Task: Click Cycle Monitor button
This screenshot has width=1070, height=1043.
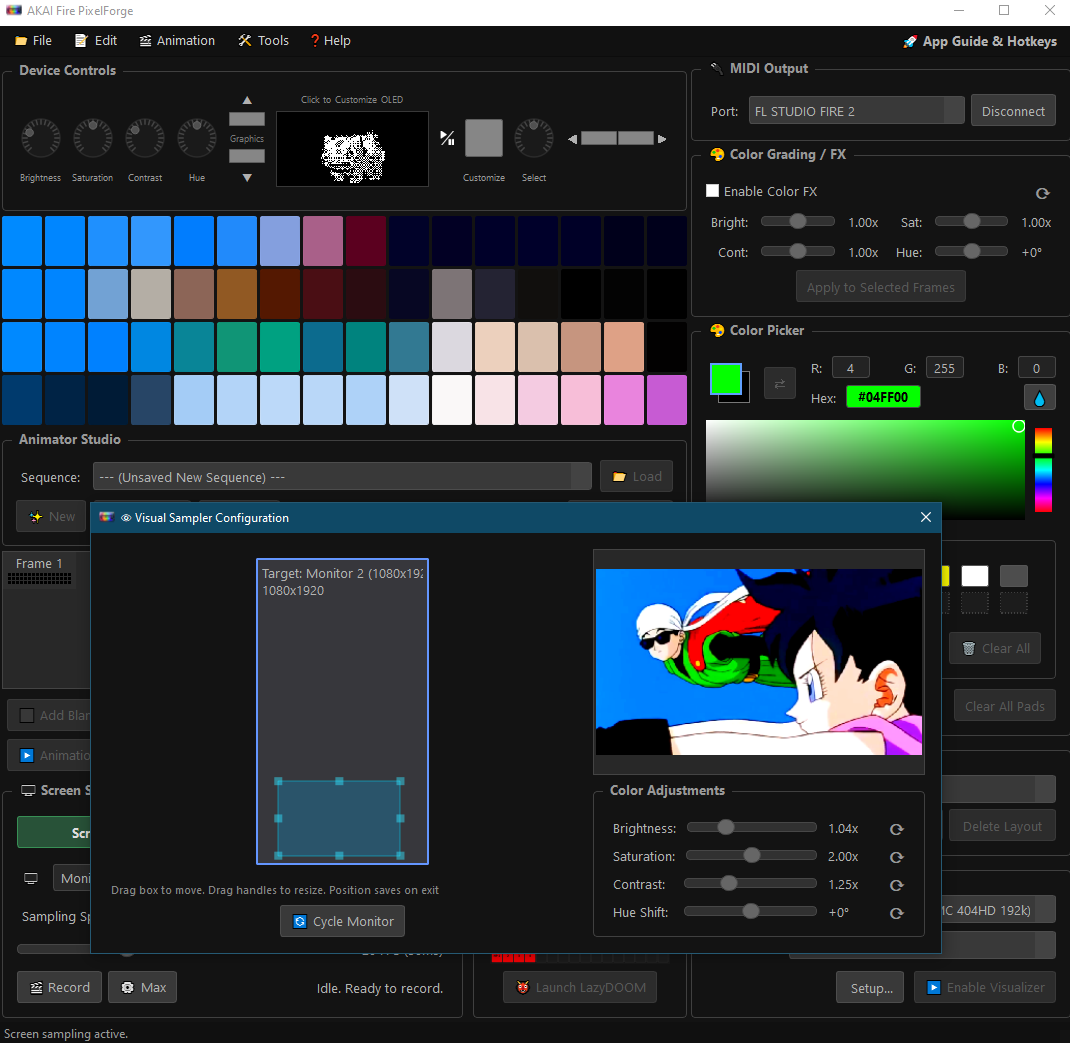Action: point(343,921)
